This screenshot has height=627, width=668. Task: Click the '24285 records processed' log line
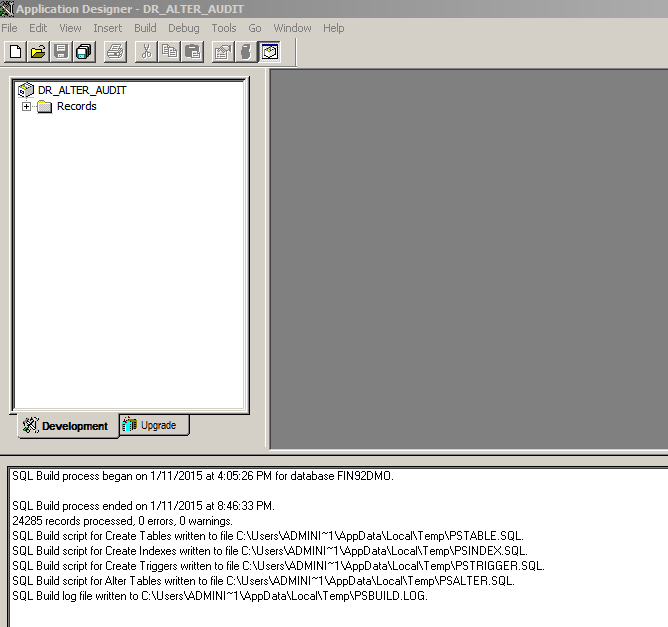tap(122, 521)
